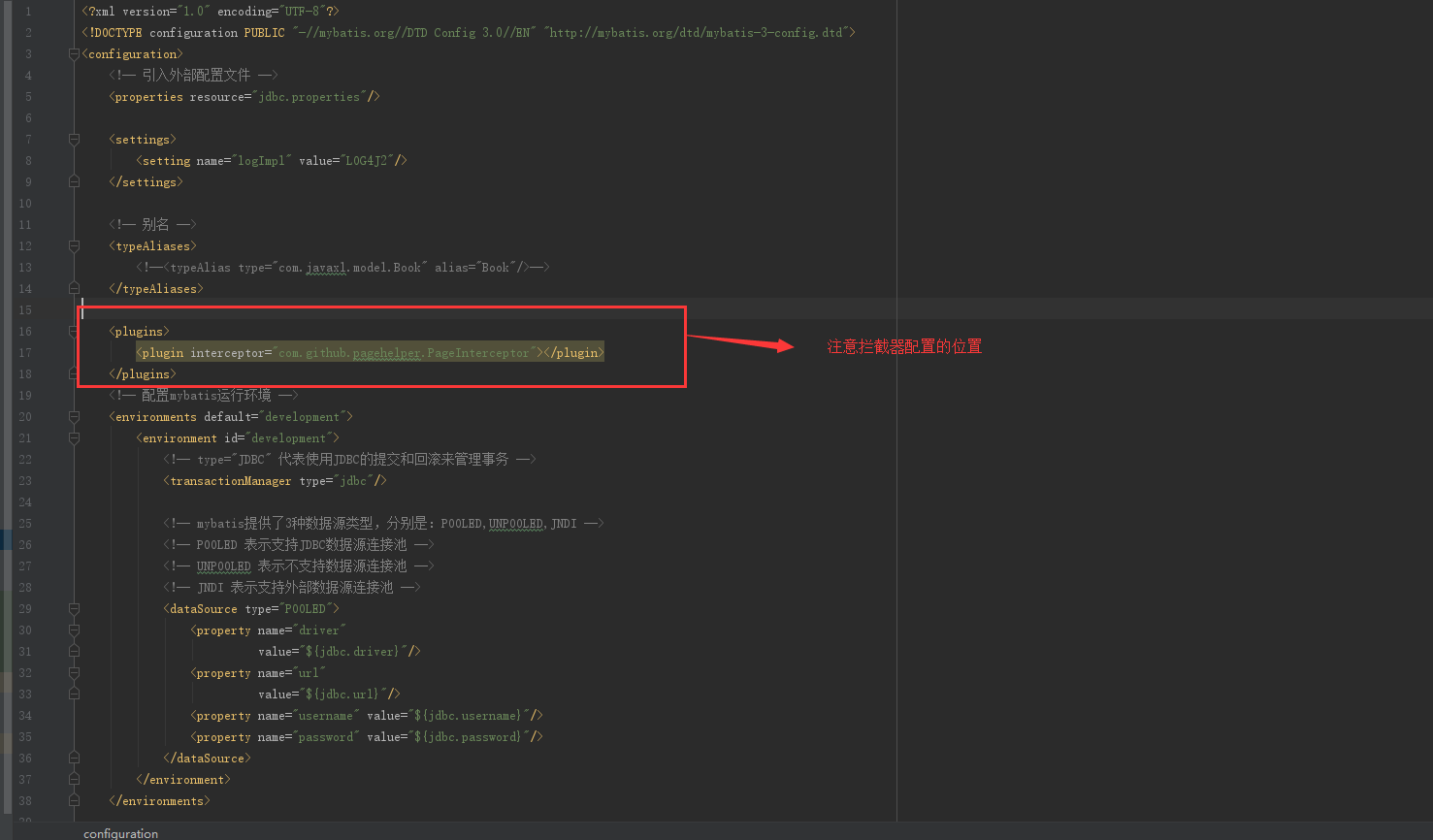Image resolution: width=1433 pixels, height=840 pixels.
Task: Click fold marker at closing settings tag
Action: 74,181
